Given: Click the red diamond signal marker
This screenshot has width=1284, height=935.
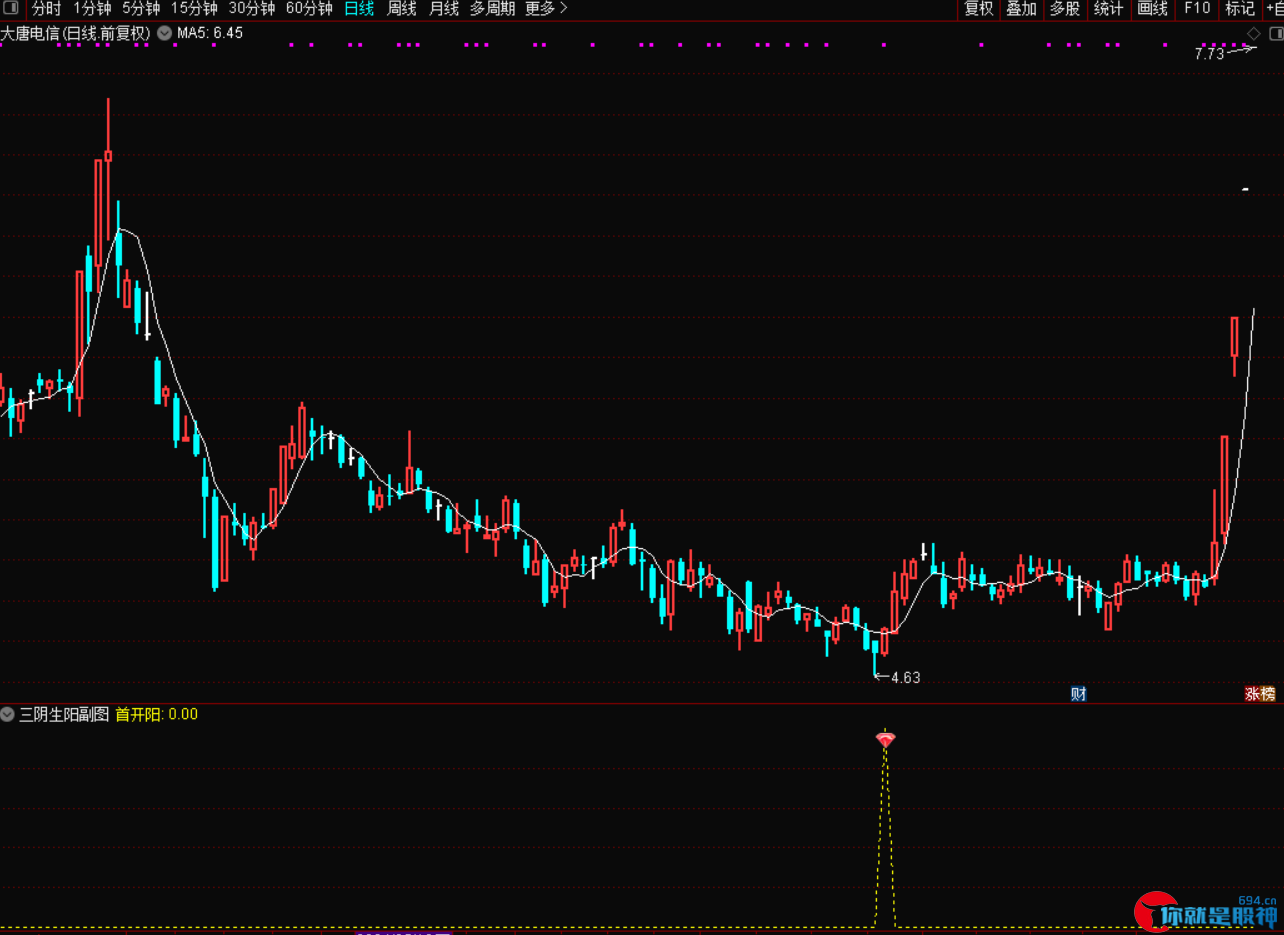Looking at the screenshot, I should (x=885, y=740).
